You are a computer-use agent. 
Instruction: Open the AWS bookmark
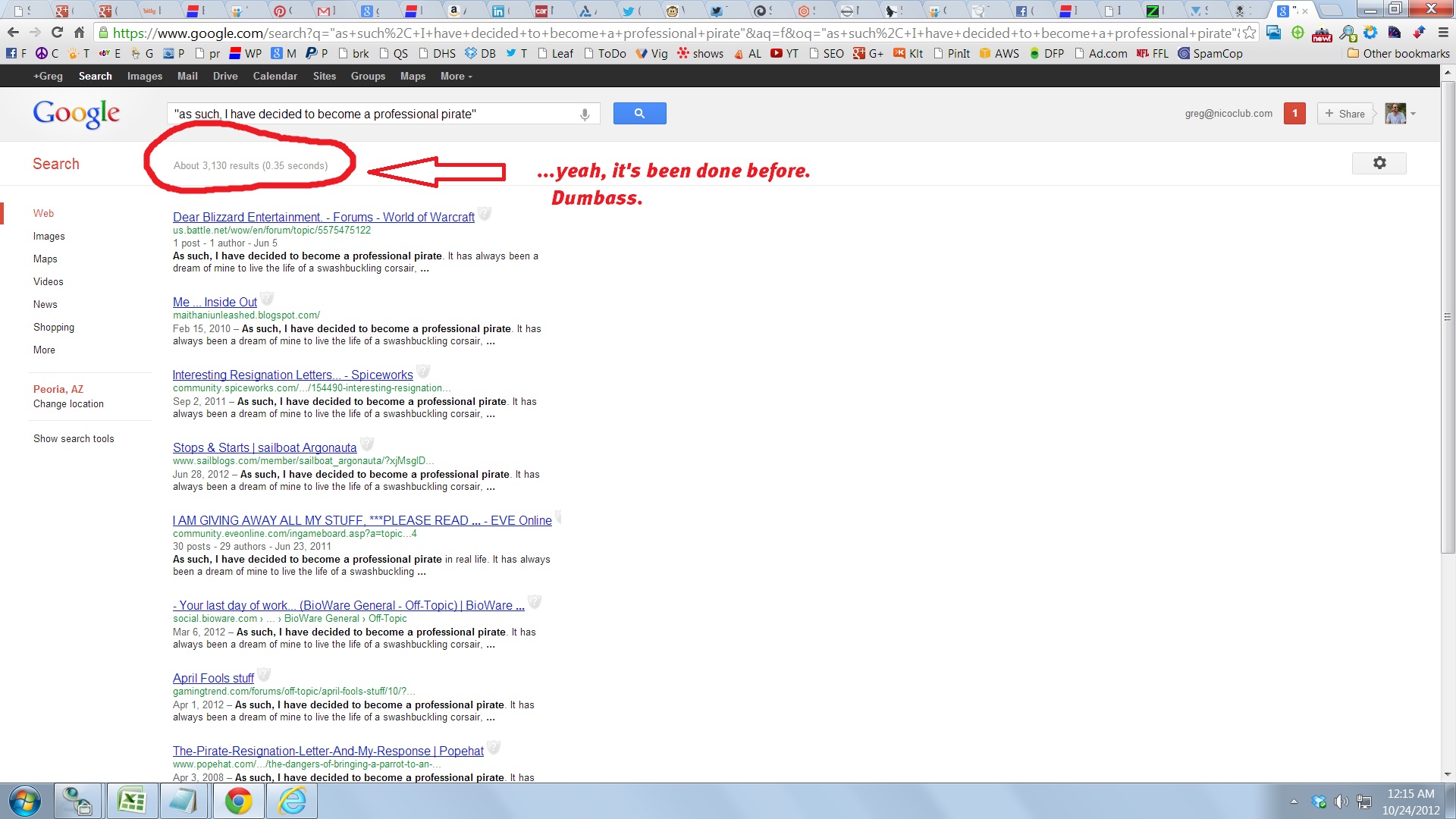[x=999, y=54]
